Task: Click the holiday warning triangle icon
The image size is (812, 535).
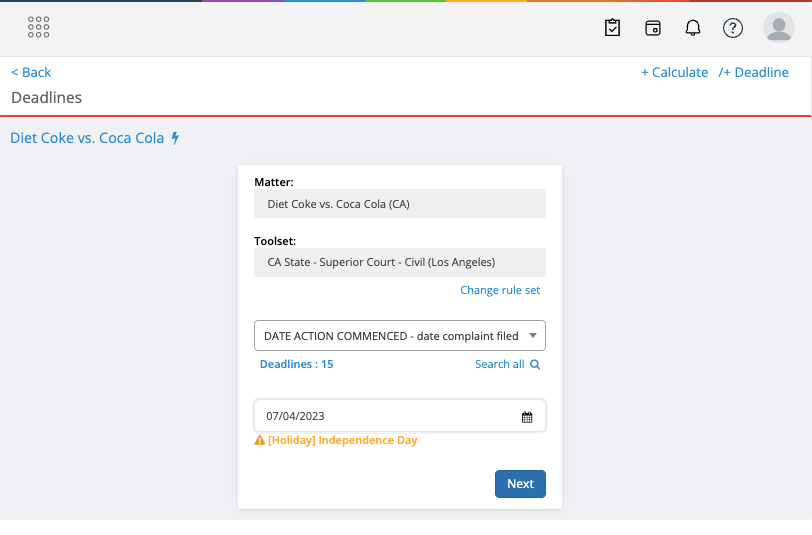Action: (259, 440)
